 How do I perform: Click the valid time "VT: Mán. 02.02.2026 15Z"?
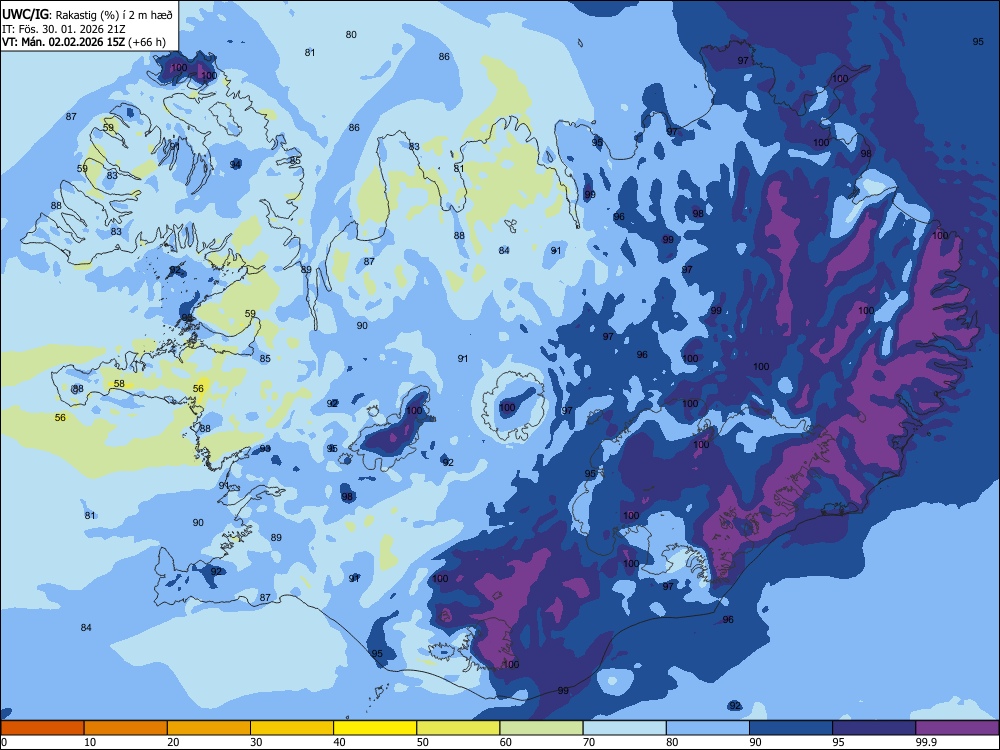pyautogui.click(x=64, y=42)
